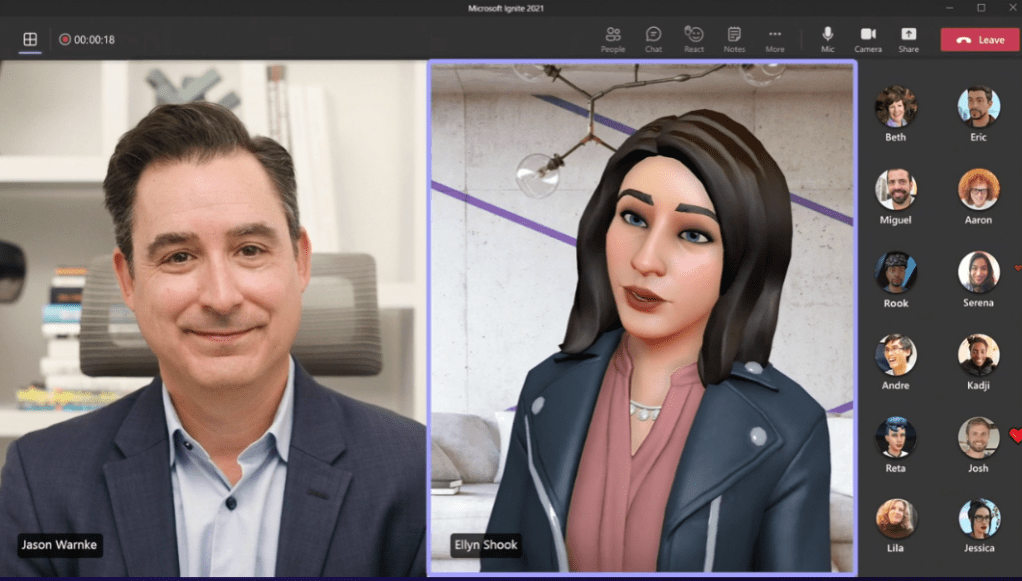The image size is (1022, 581).
Task: Toggle the Camera on or off
Action: 867,39
